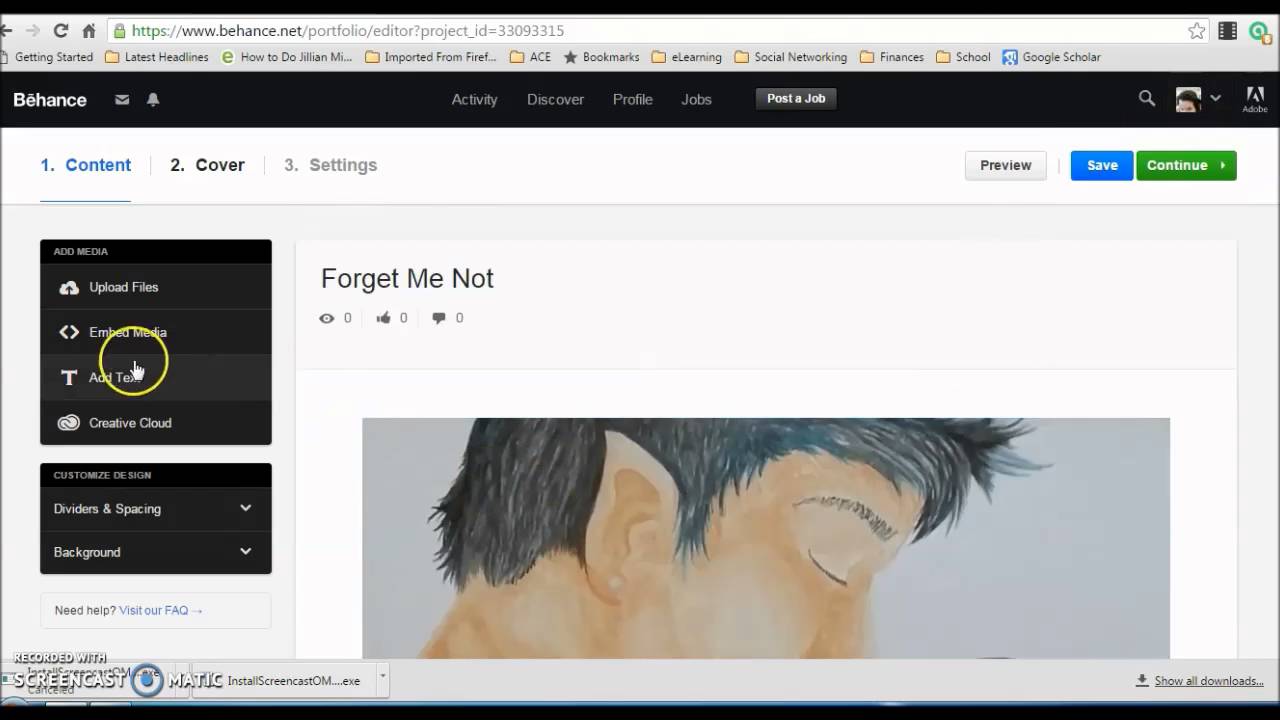The width and height of the screenshot is (1280, 720).
Task: Open the Jobs menu item
Action: pyautogui.click(x=696, y=99)
